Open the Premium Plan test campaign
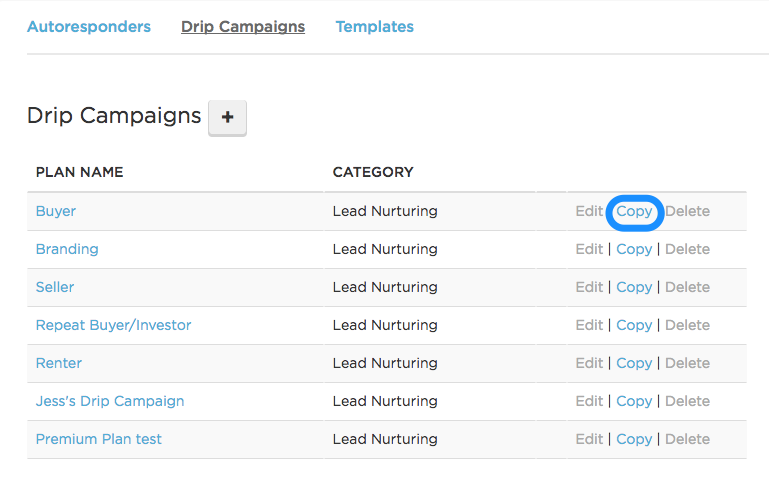This screenshot has height=497, width=769. [x=99, y=439]
